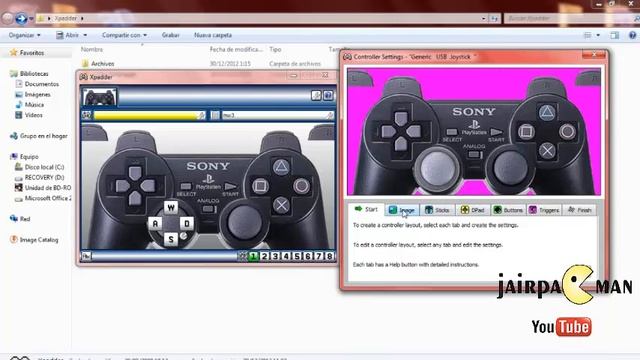Screen dimensions: 640x360
Task: Expand the Abrir dropdown arrow
Action: [x=85, y=35]
